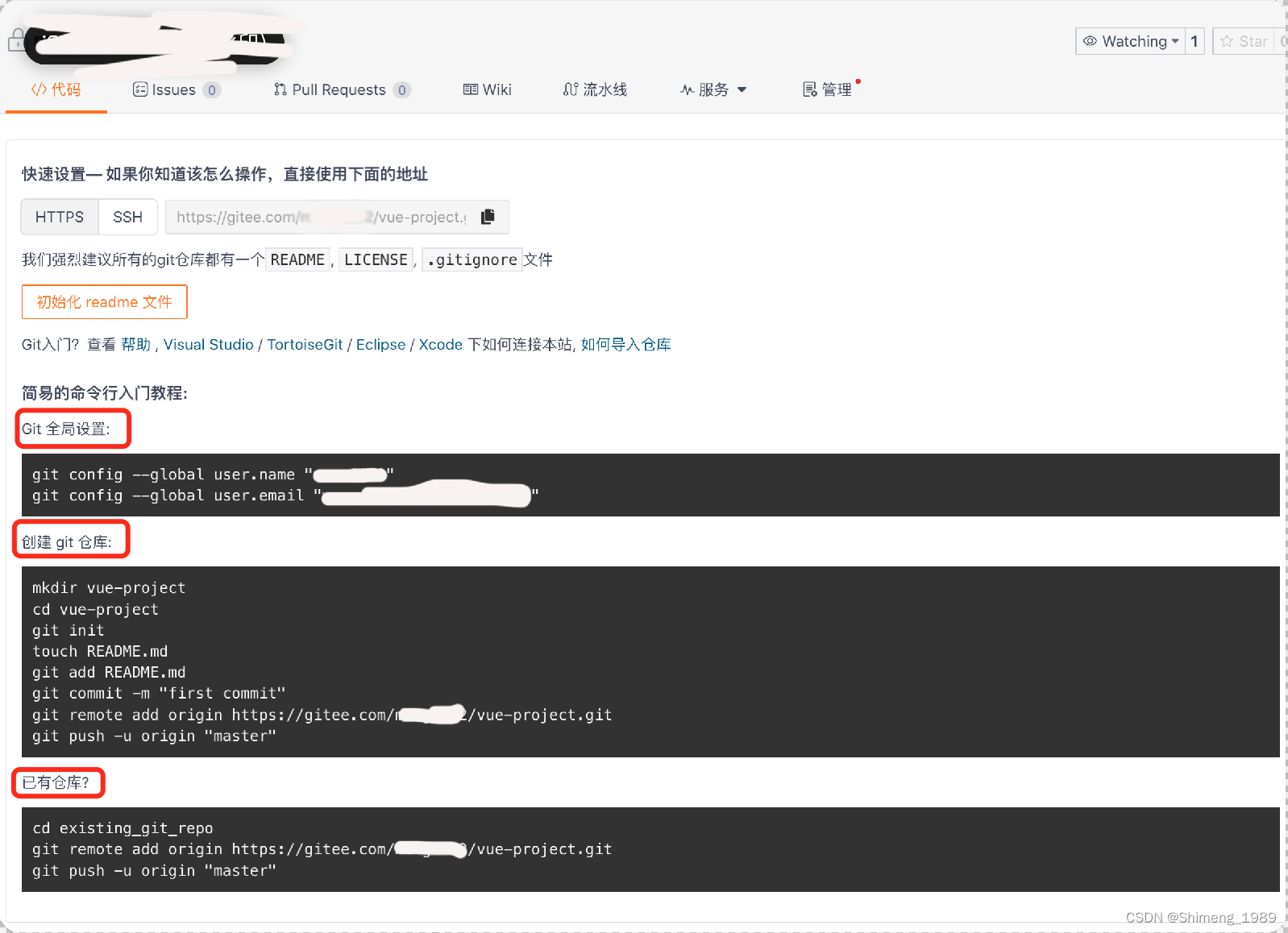Open the Xcode link
This screenshot has width=1288, height=933.
(x=440, y=344)
